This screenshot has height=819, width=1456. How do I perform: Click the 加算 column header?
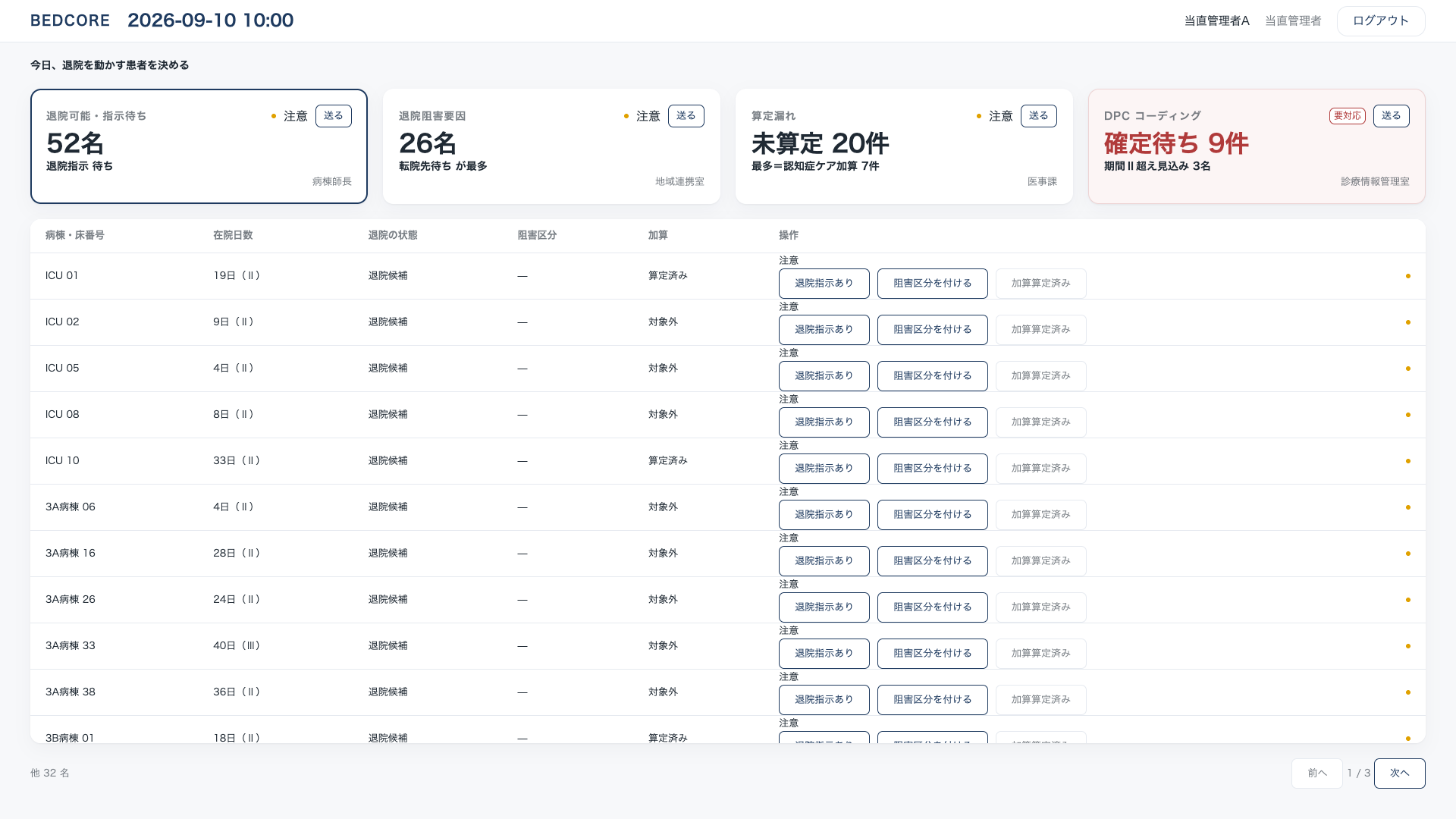[x=658, y=236]
